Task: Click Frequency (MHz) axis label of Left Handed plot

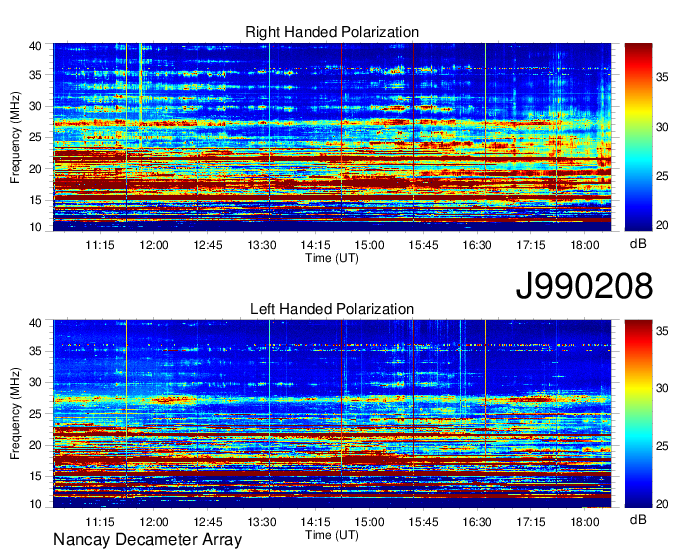Action: pos(15,414)
